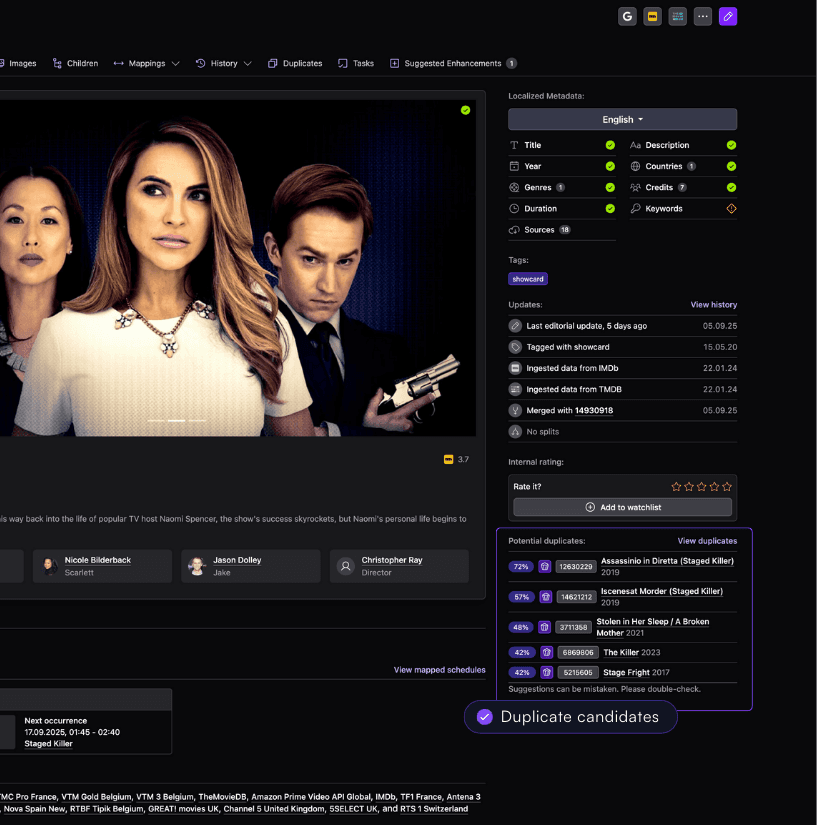Switch to the Tasks tab
Image resolution: width=817 pixels, height=825 pixels.
[x=356, y=63]
